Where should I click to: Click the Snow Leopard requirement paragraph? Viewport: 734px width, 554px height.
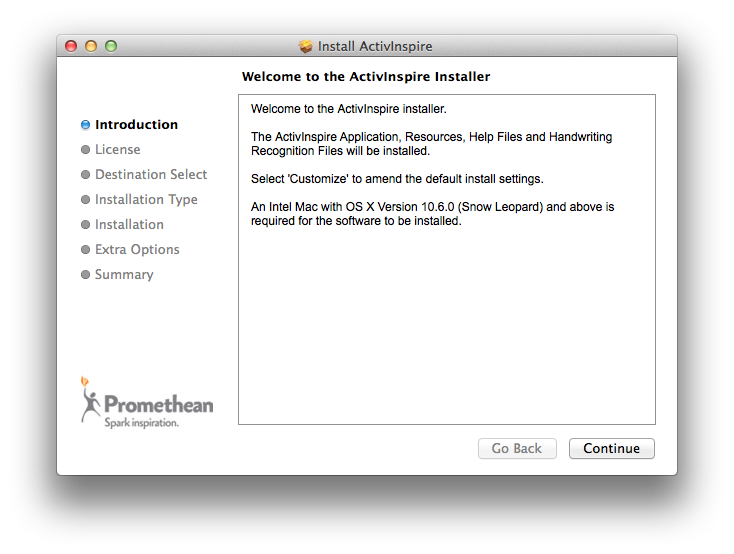click(x=432, y=214)
